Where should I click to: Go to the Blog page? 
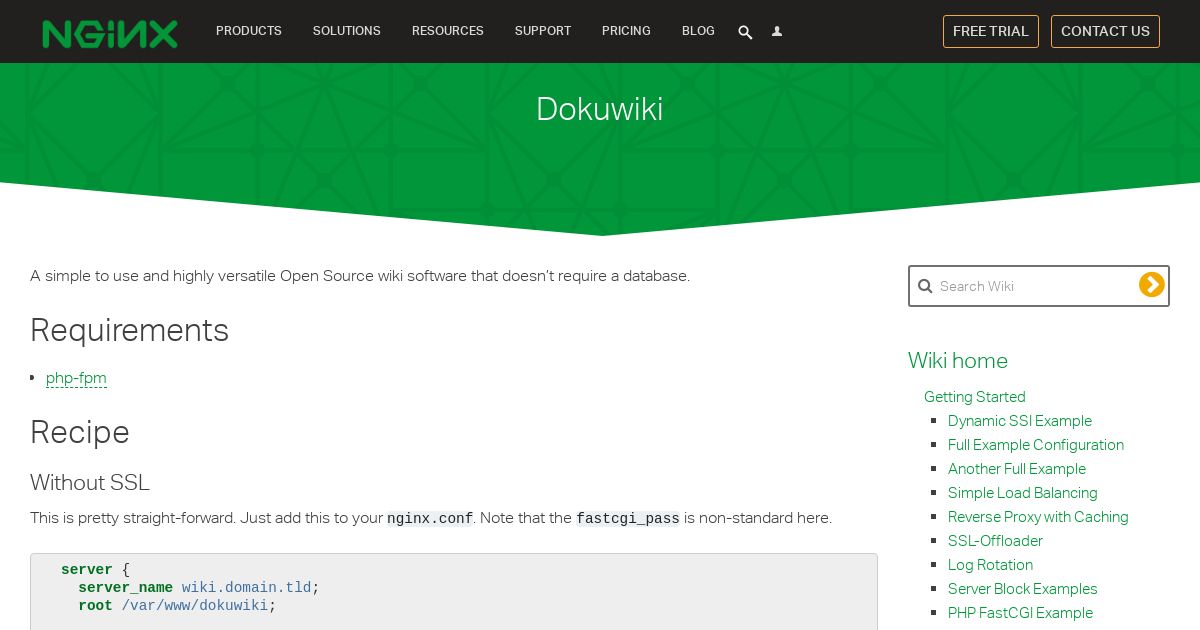[x=698, y=31]
